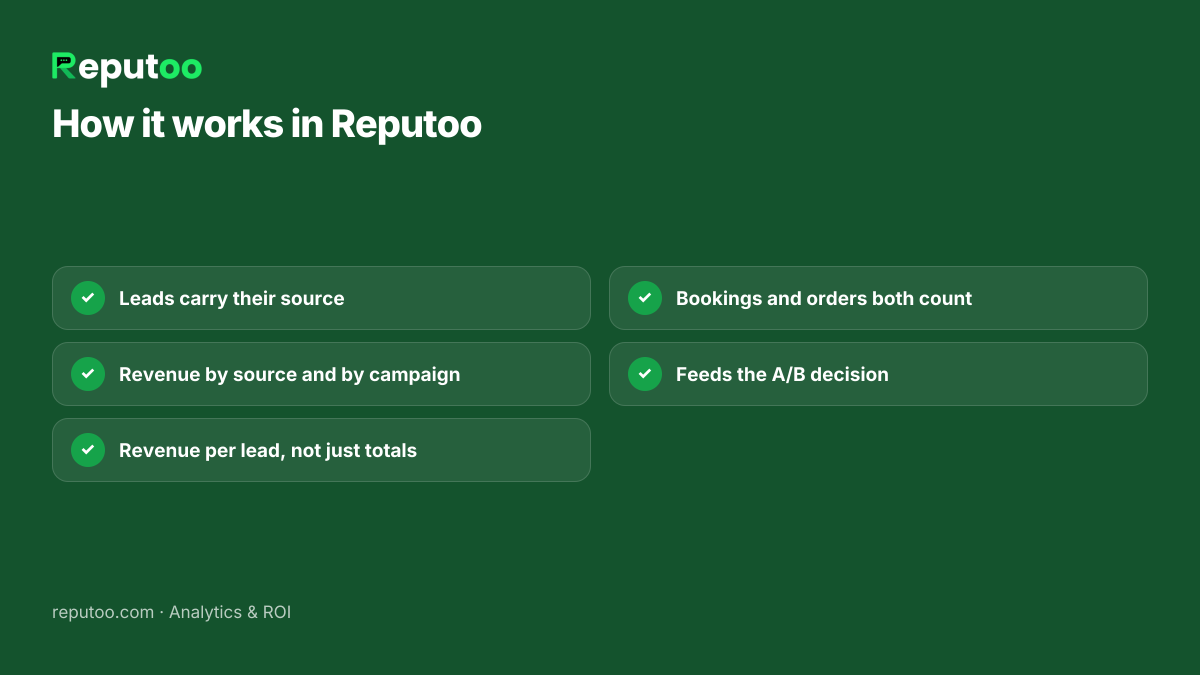1200x675 pixels.
Task: Select the text Revenue by source and by campaign
Action: (290, 375)
